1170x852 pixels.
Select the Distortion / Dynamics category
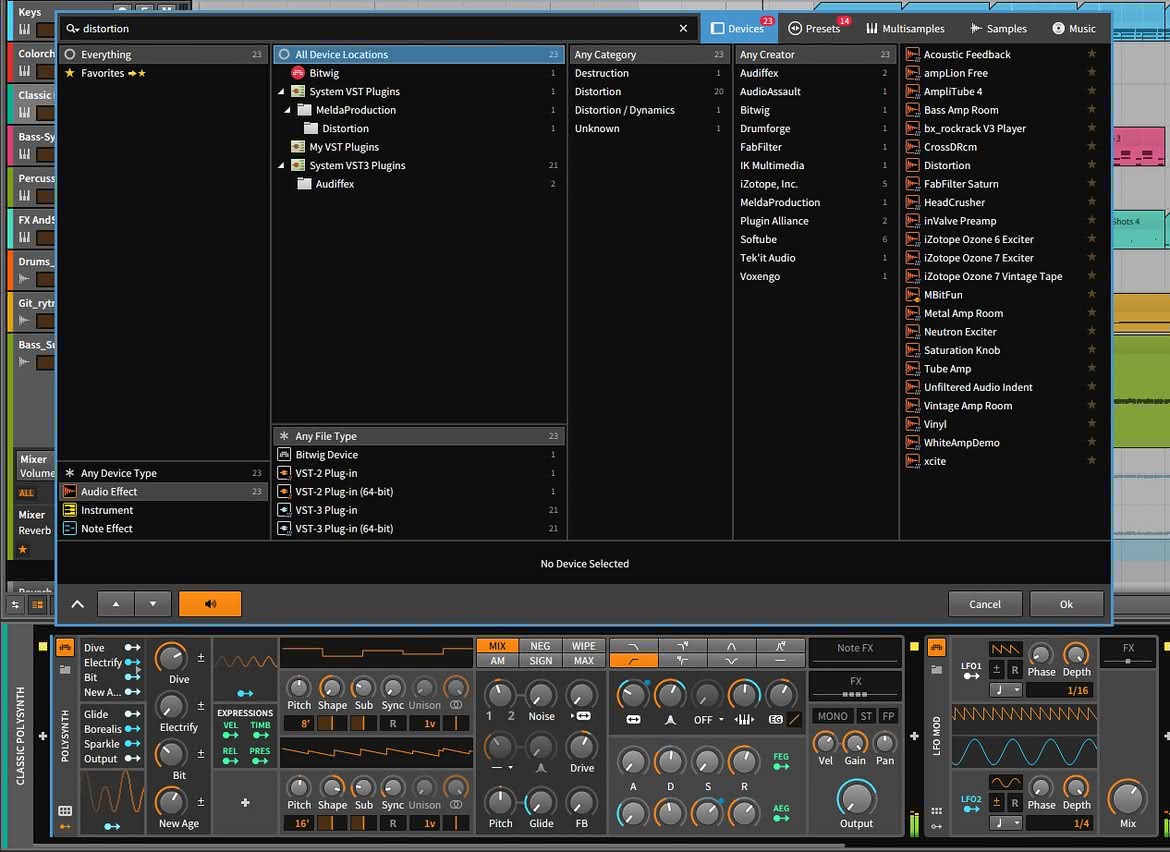click(x=649, y=110)
